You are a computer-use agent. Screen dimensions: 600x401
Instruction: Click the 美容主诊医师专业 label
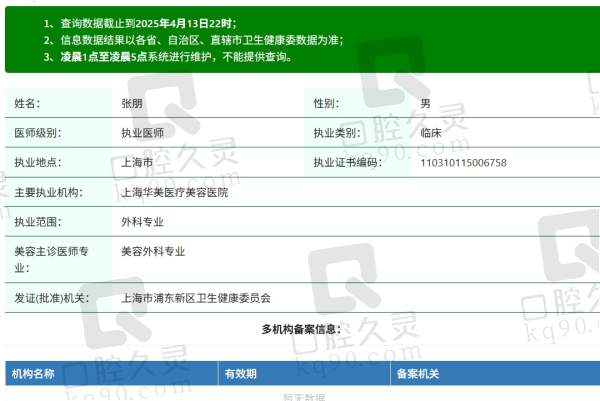51,259
